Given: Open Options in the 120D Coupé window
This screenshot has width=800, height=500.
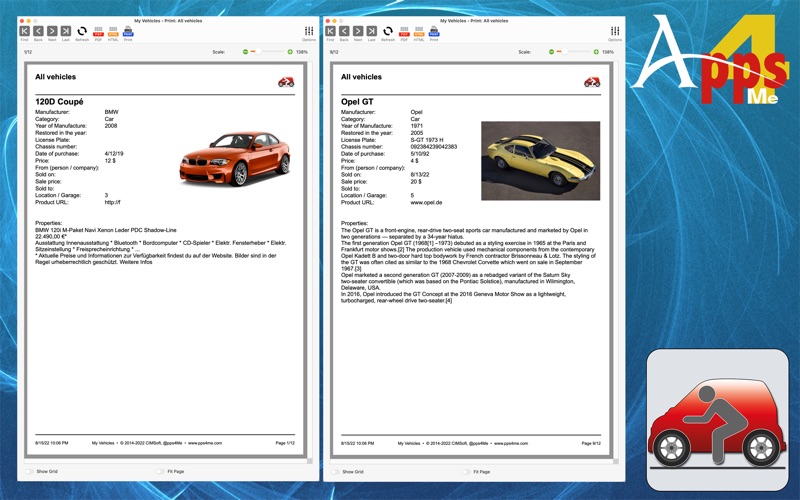Looking at the screenshot, I should point(309,33).
